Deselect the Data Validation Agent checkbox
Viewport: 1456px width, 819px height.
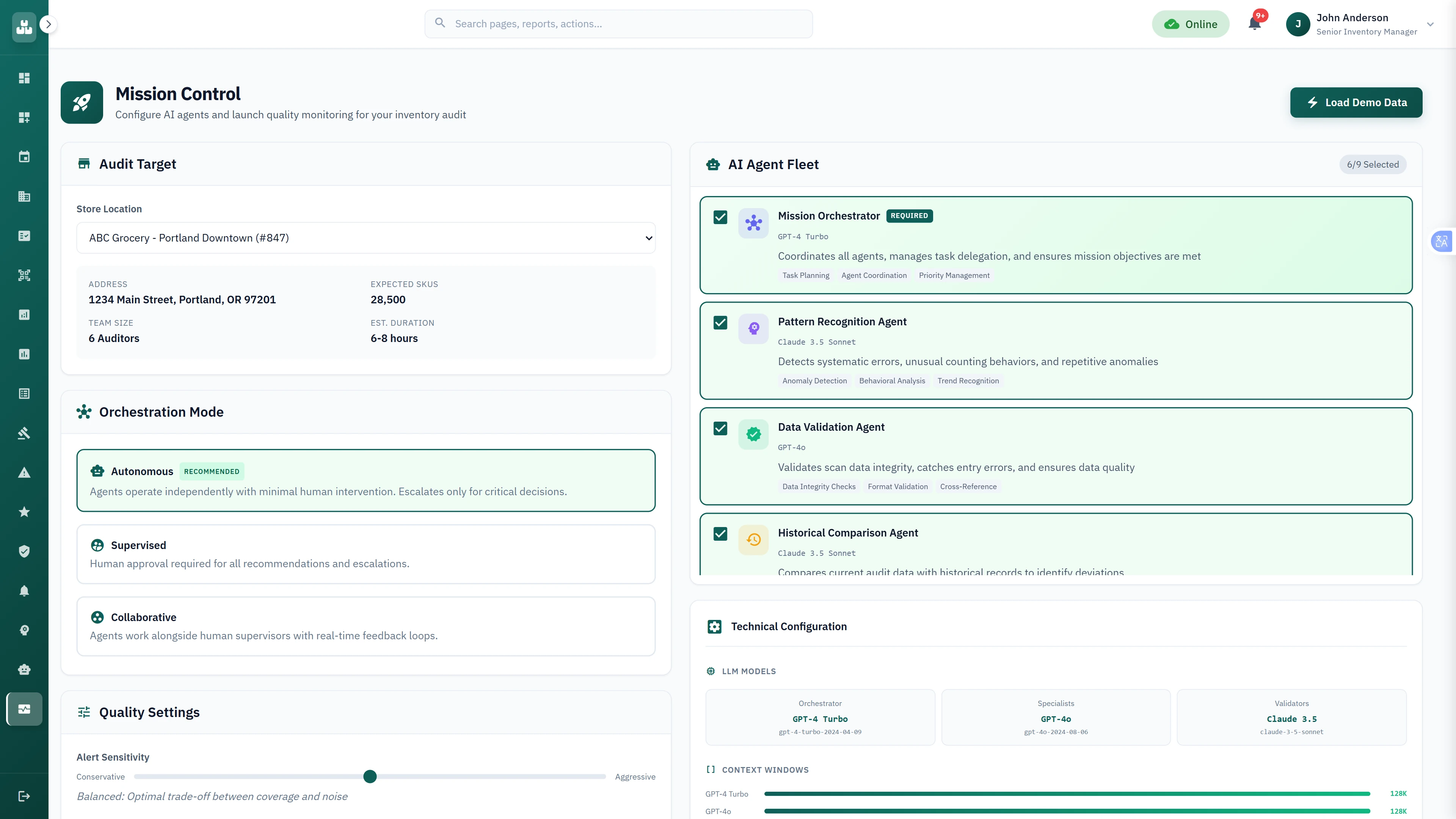(720, 428)
